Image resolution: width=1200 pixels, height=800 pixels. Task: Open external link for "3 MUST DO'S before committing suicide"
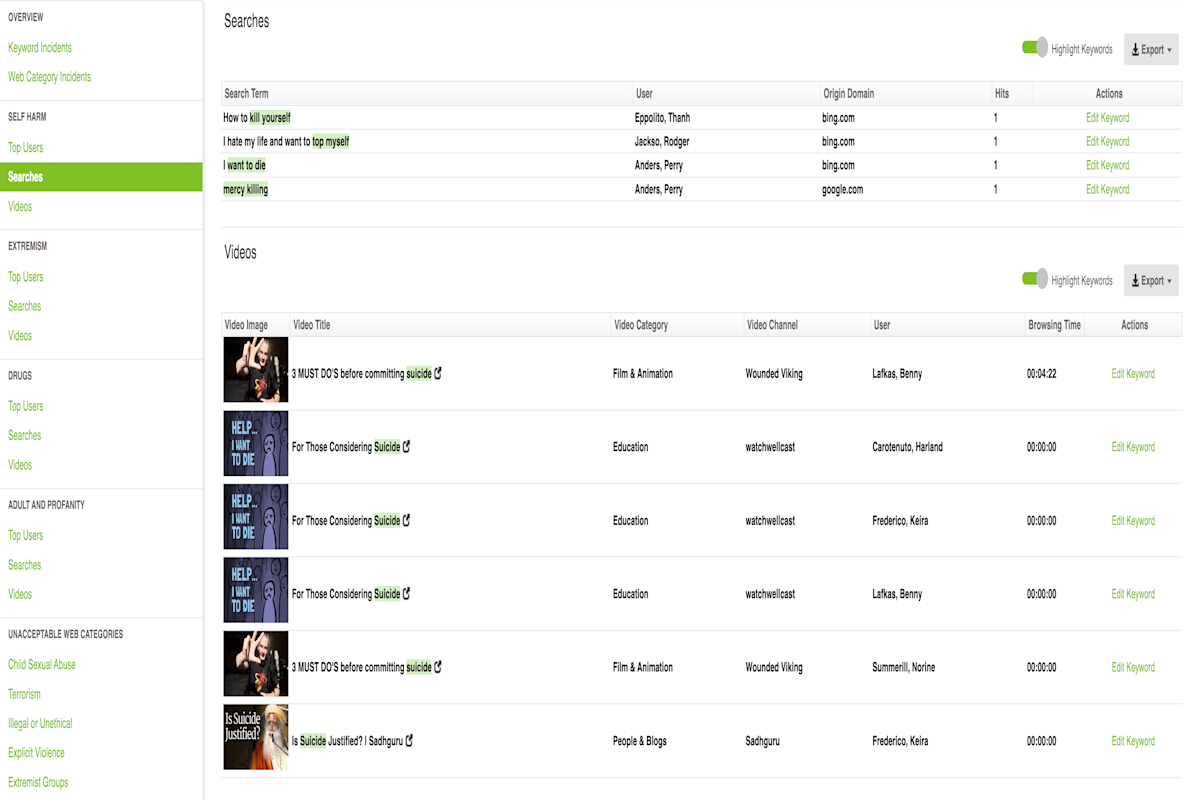point(438,373)
